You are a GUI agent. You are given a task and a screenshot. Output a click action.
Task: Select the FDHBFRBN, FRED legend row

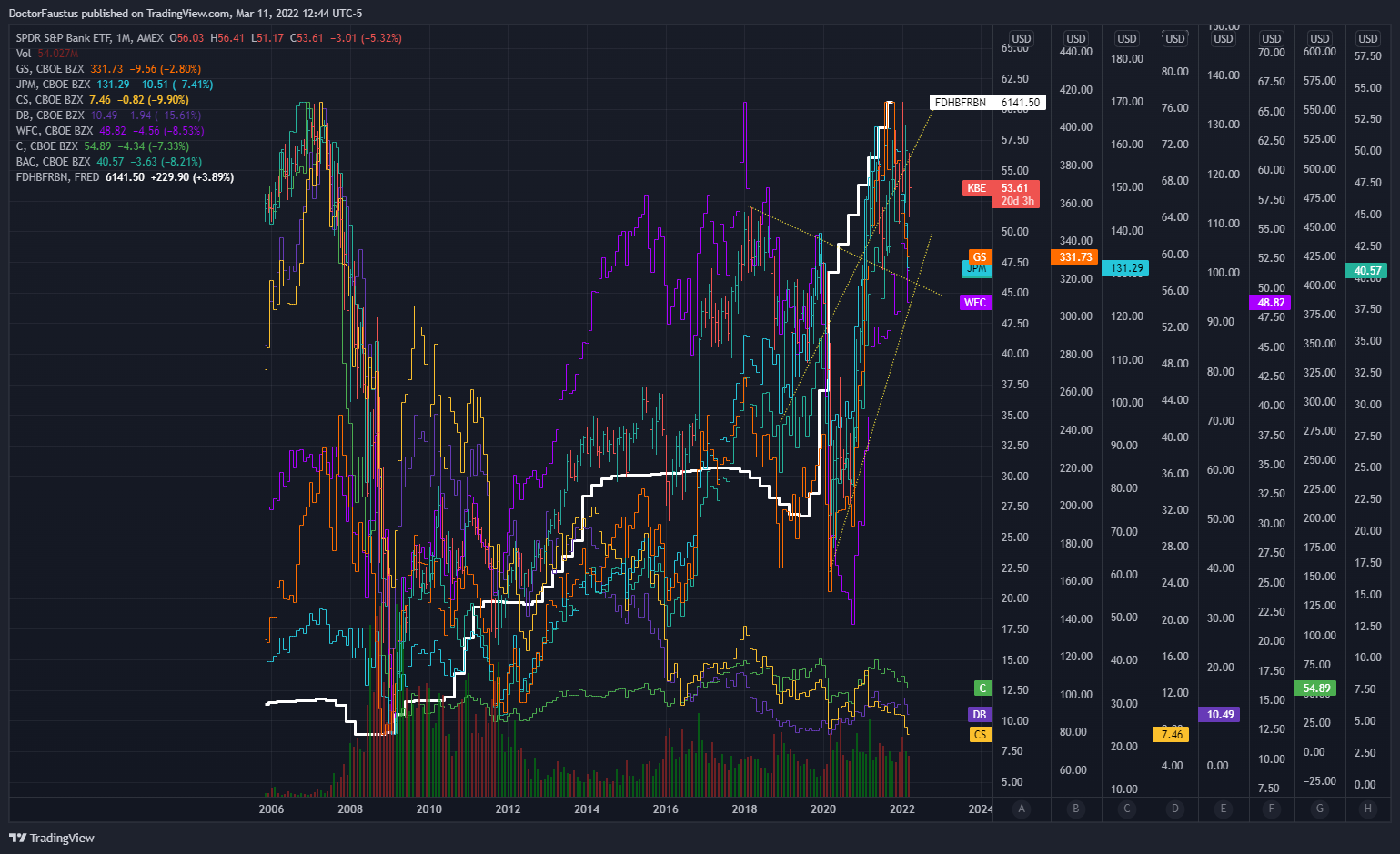point(125,177)
